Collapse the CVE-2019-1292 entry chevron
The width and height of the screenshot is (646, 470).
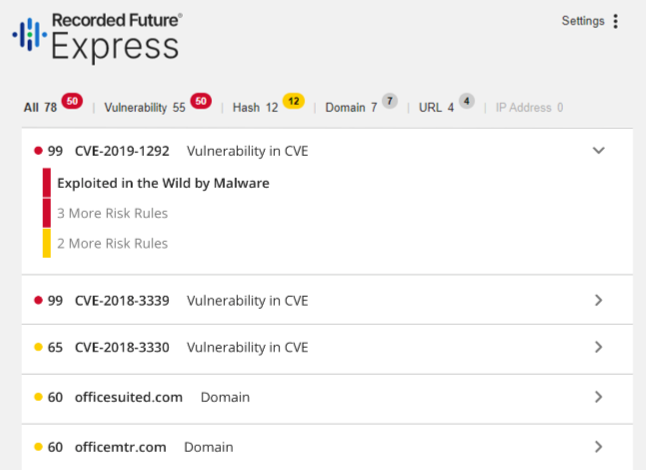pyautogui.click(x=599, y=151)
